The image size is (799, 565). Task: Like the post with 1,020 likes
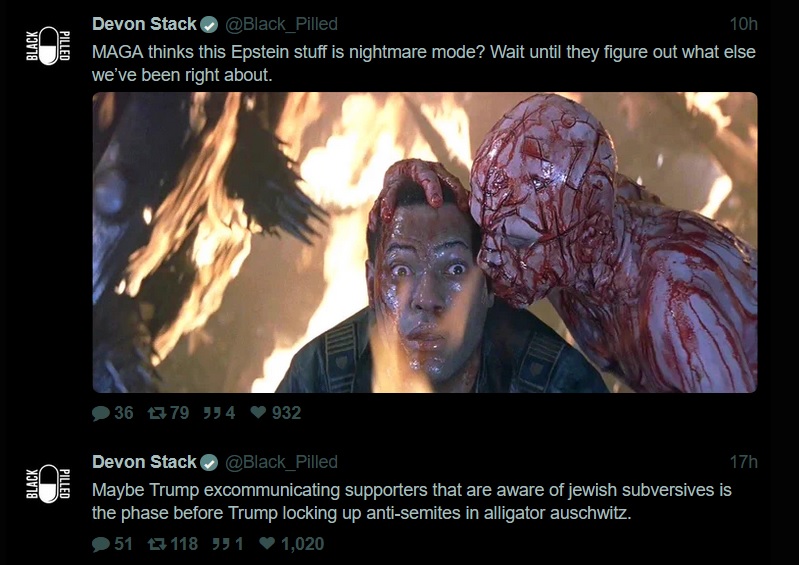tap(267, 545)
